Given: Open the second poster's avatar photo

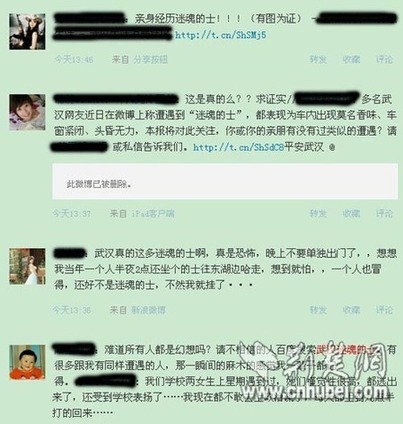Looking at the screenshot, I should [27, 112].
